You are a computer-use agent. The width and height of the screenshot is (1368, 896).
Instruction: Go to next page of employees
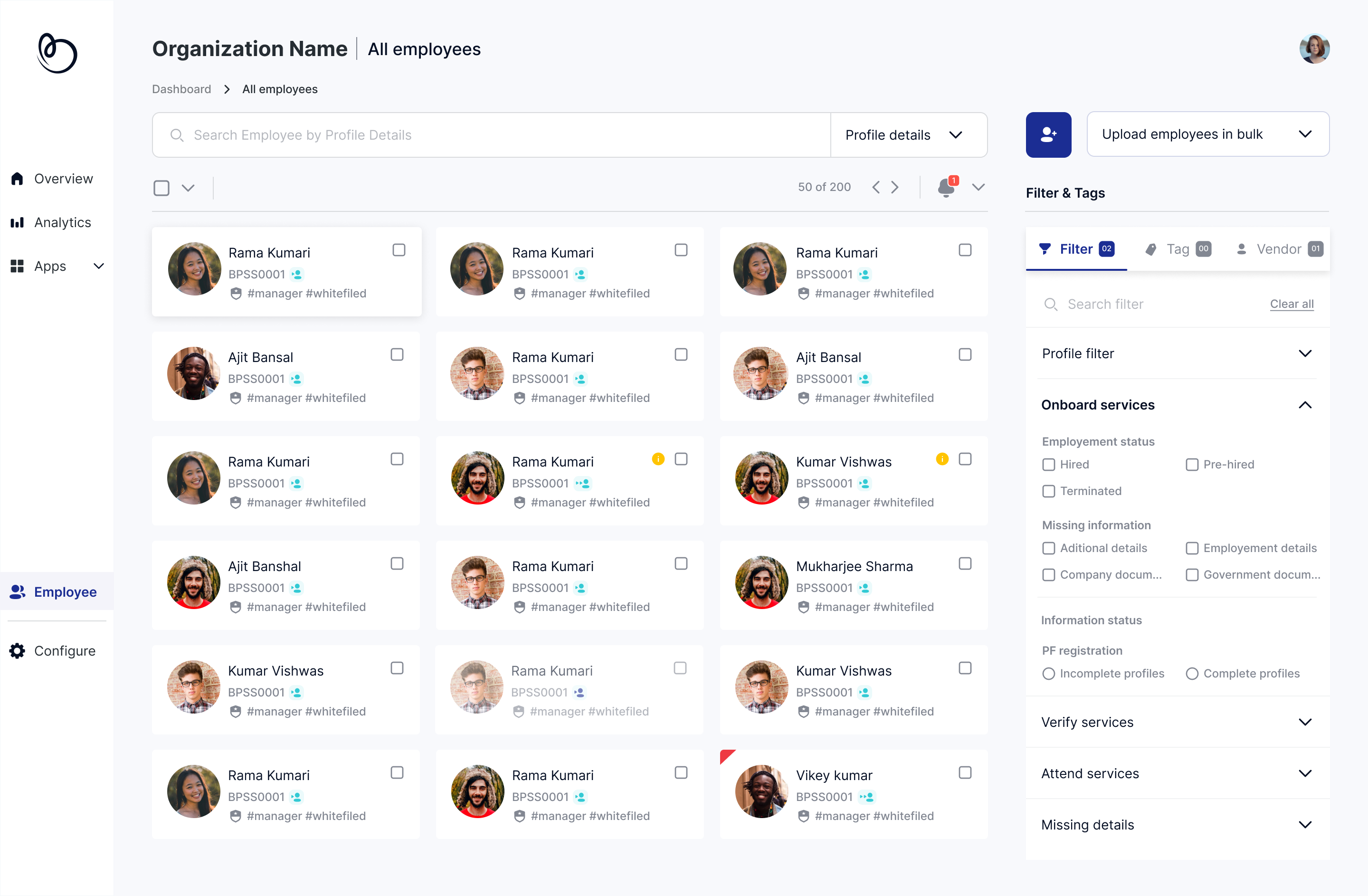pos(895,187)
